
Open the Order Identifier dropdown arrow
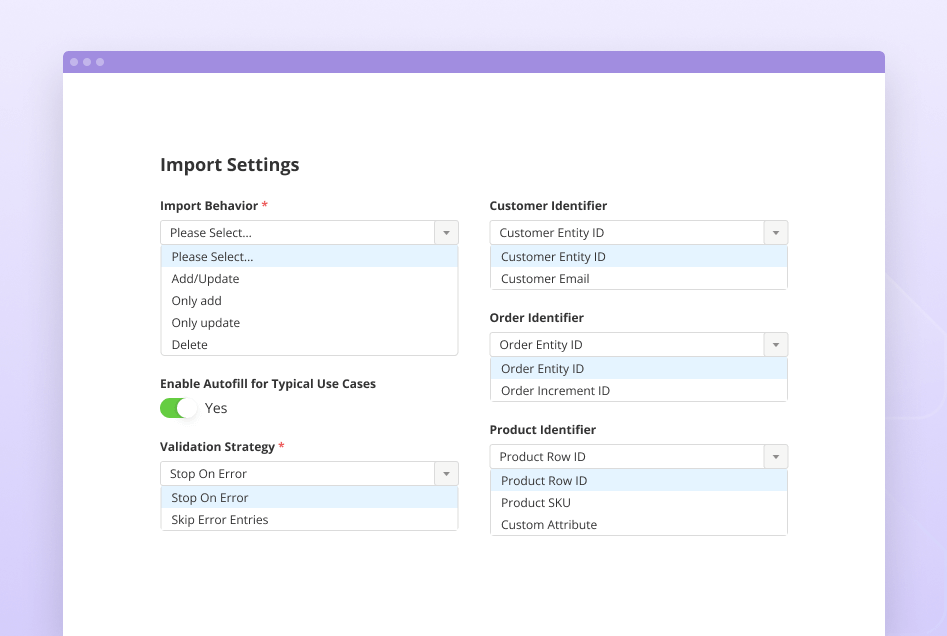(x=775, y=344)
